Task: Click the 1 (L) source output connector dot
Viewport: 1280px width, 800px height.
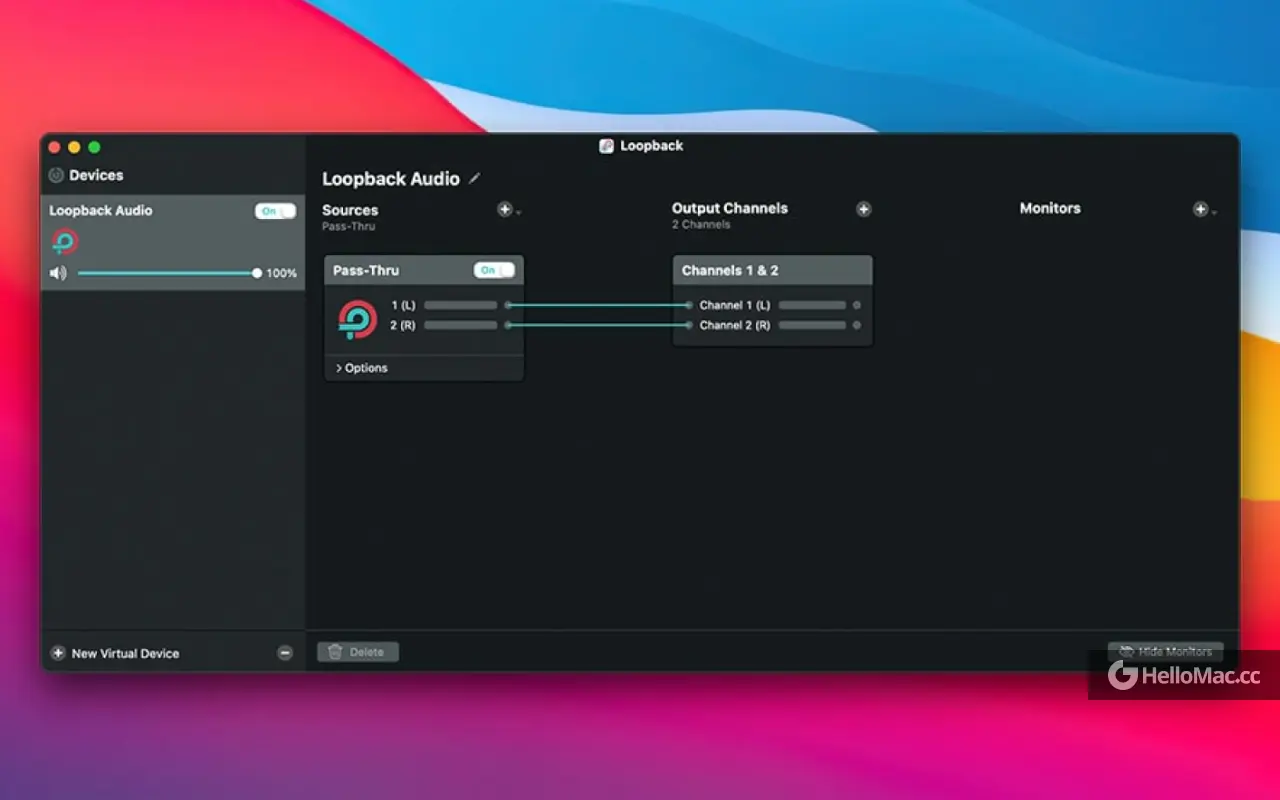Action: pos(508,305)
